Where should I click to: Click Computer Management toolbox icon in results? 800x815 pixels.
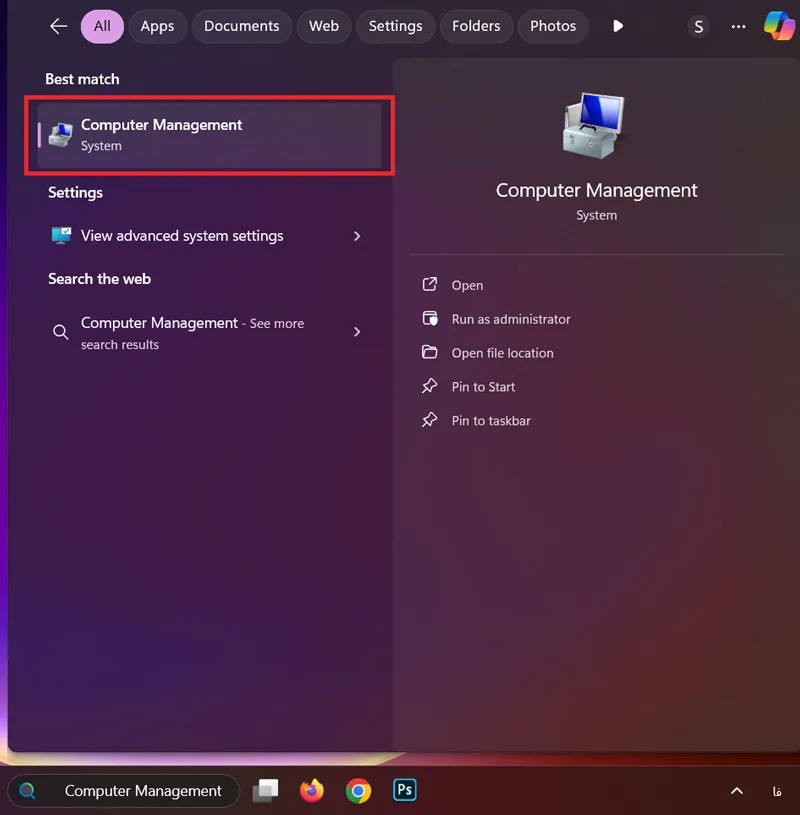(61, 135)
